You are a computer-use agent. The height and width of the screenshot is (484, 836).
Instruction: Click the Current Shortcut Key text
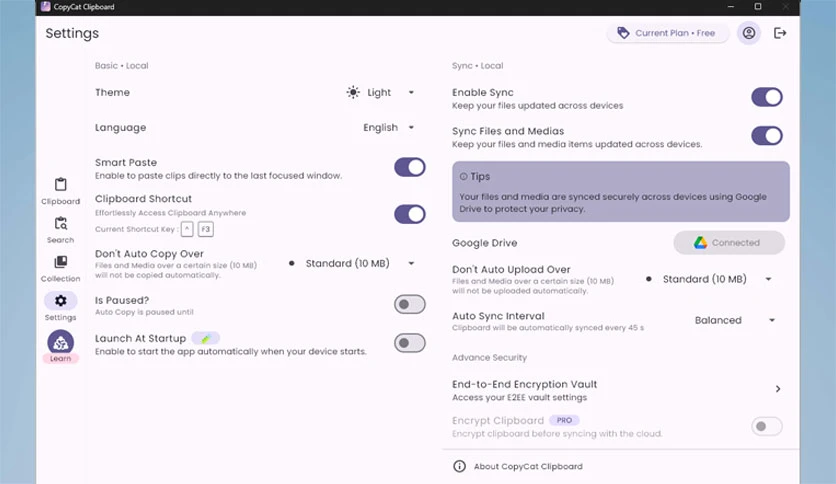click(136, 229)
